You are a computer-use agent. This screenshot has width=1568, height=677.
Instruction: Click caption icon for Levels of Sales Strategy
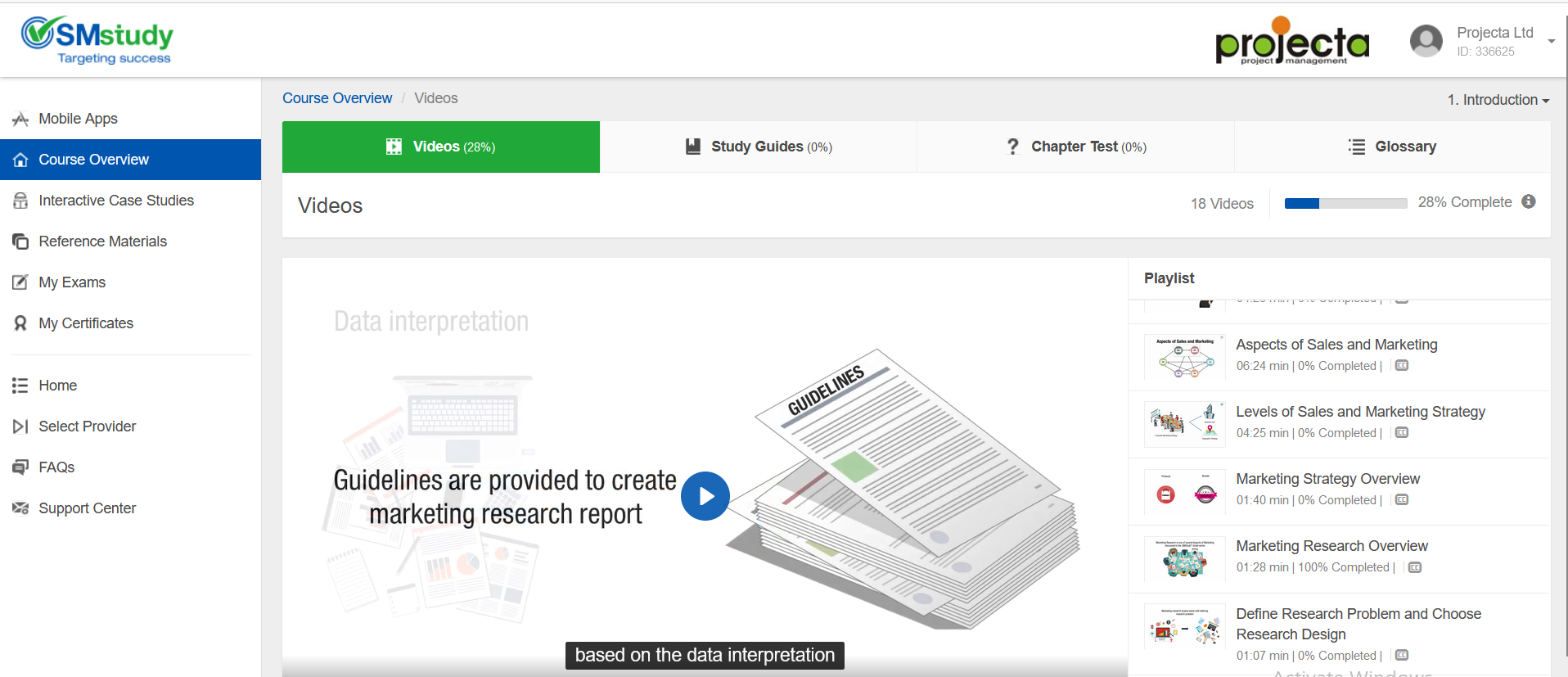click(1402, 433)
